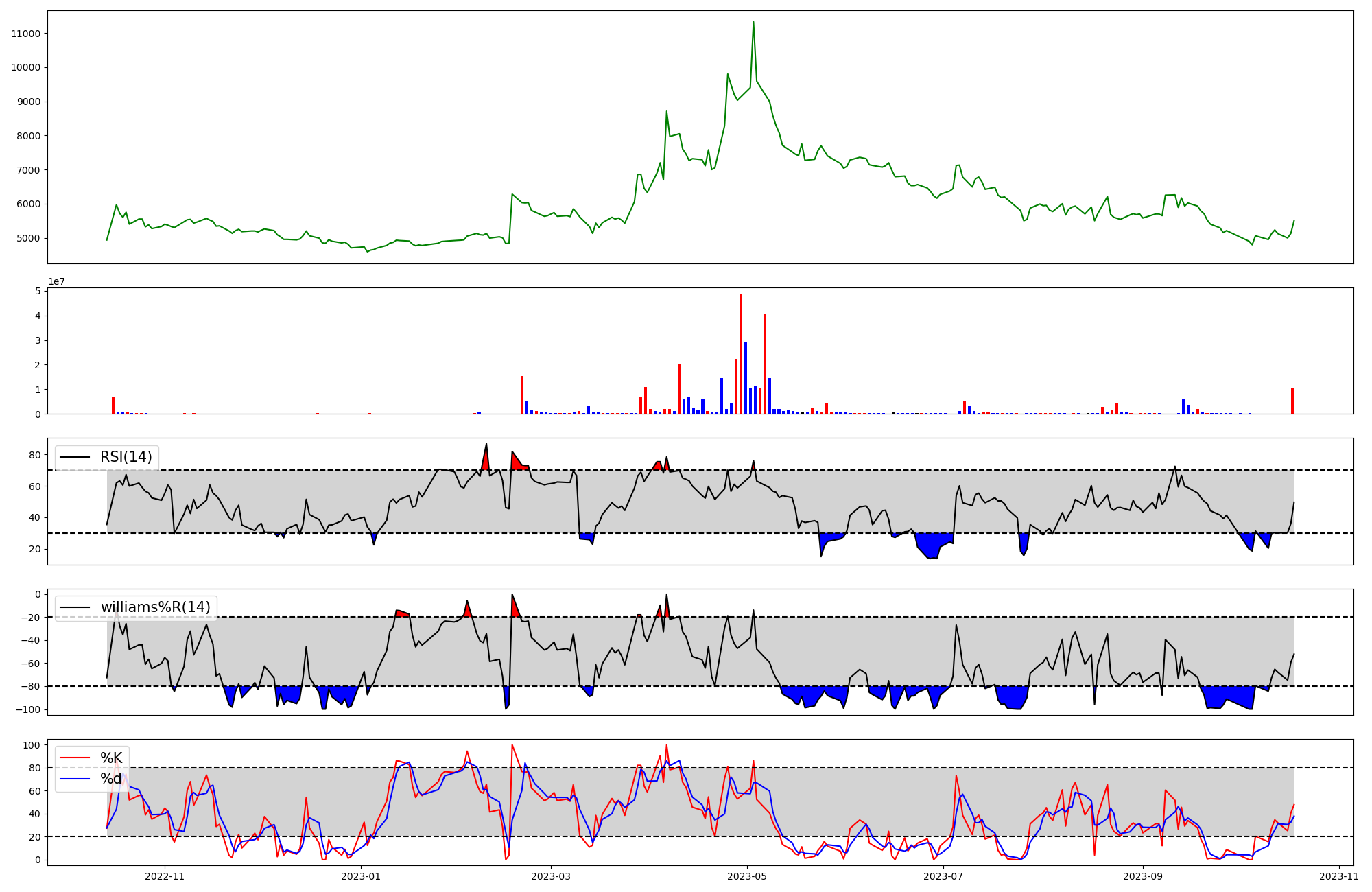
Task: Click the red %K line sample in legend
Action: tap(75, 758)
